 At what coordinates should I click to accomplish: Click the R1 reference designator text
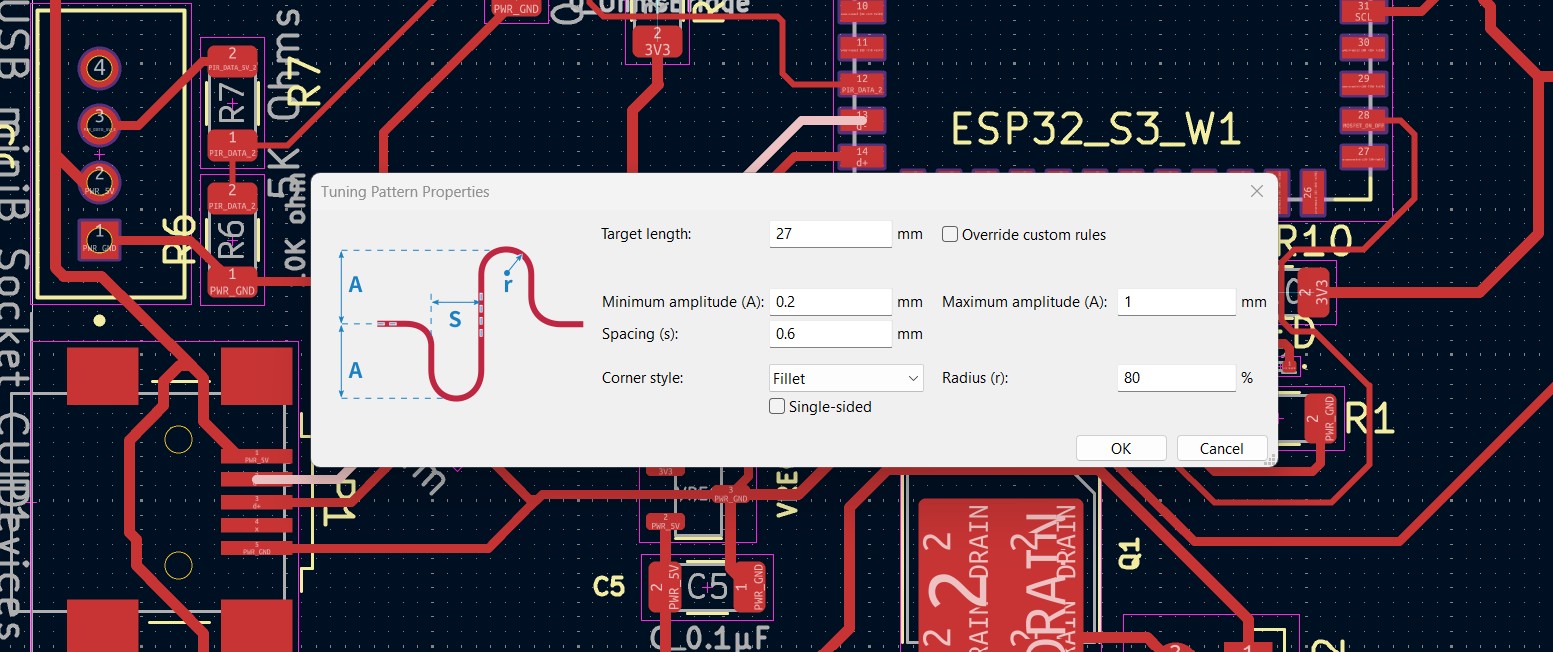(x=1370, y=420)
